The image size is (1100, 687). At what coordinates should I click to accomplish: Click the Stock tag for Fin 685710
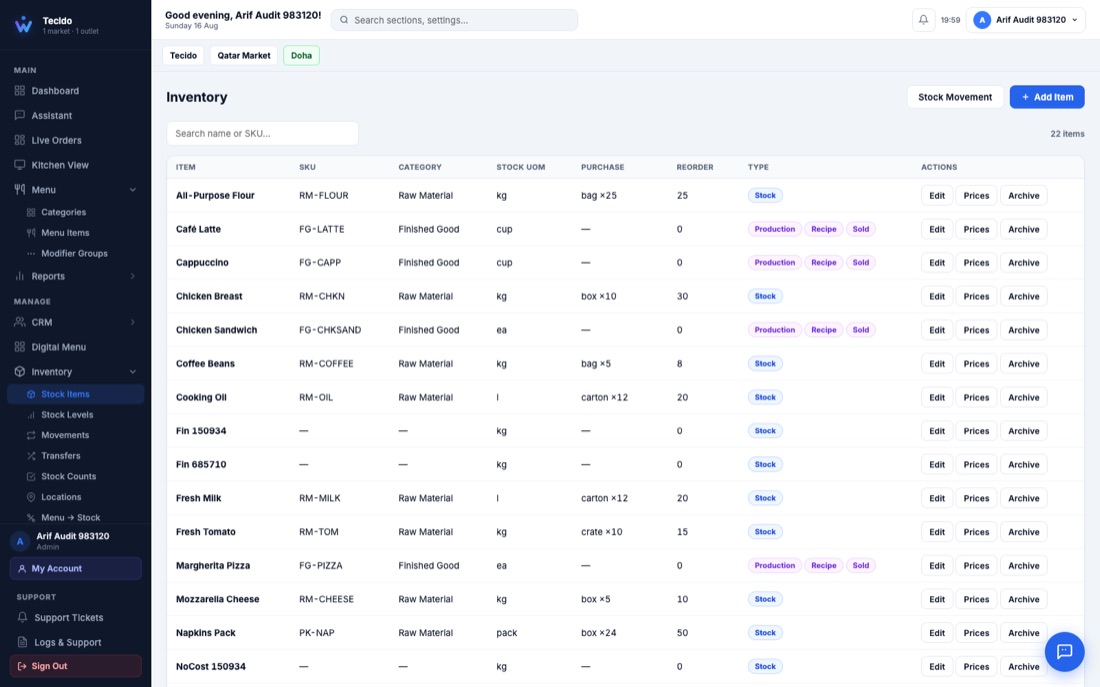(765, 465)
